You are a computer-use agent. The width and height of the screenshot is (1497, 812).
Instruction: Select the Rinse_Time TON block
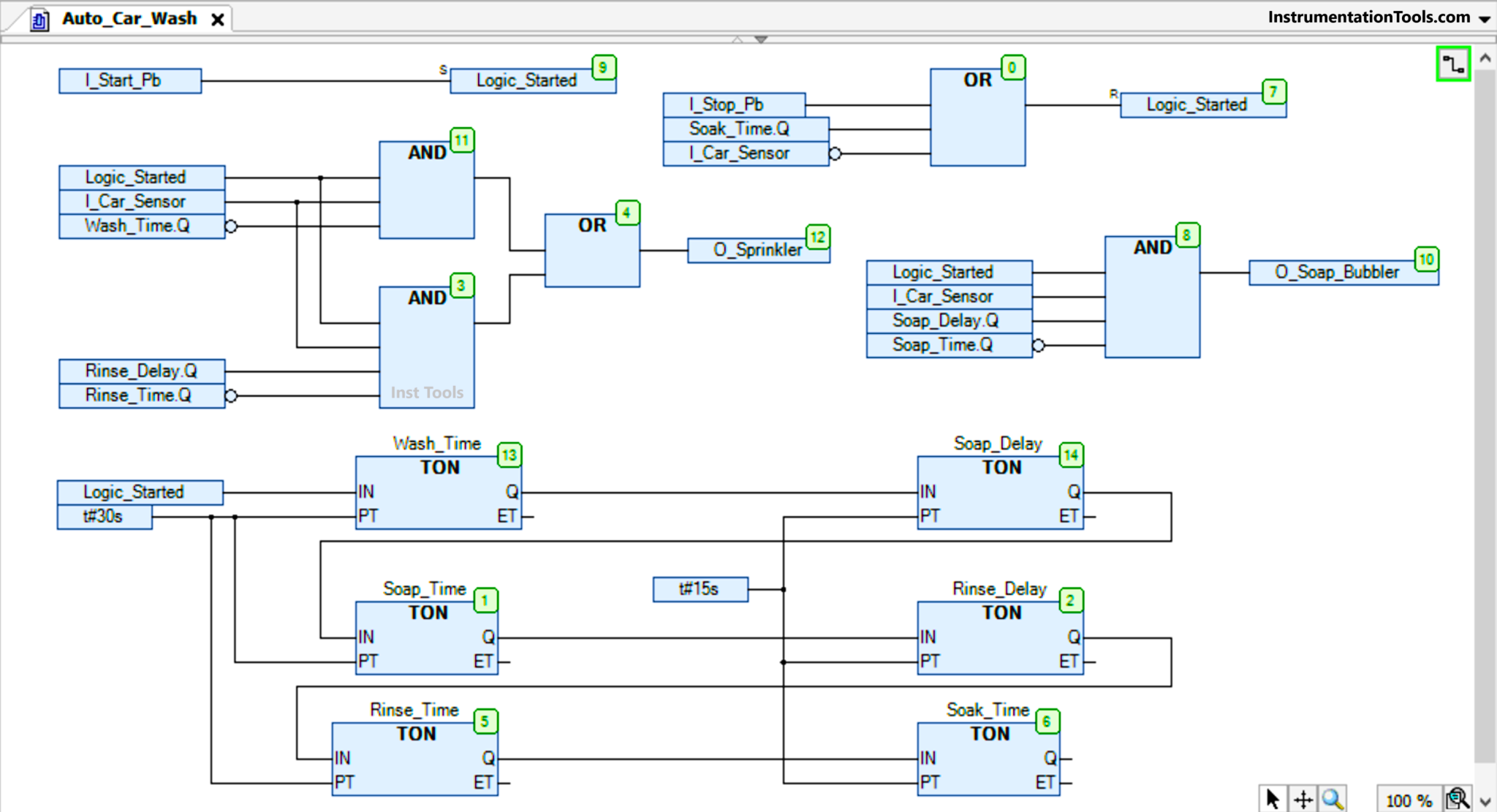(415, 759)
